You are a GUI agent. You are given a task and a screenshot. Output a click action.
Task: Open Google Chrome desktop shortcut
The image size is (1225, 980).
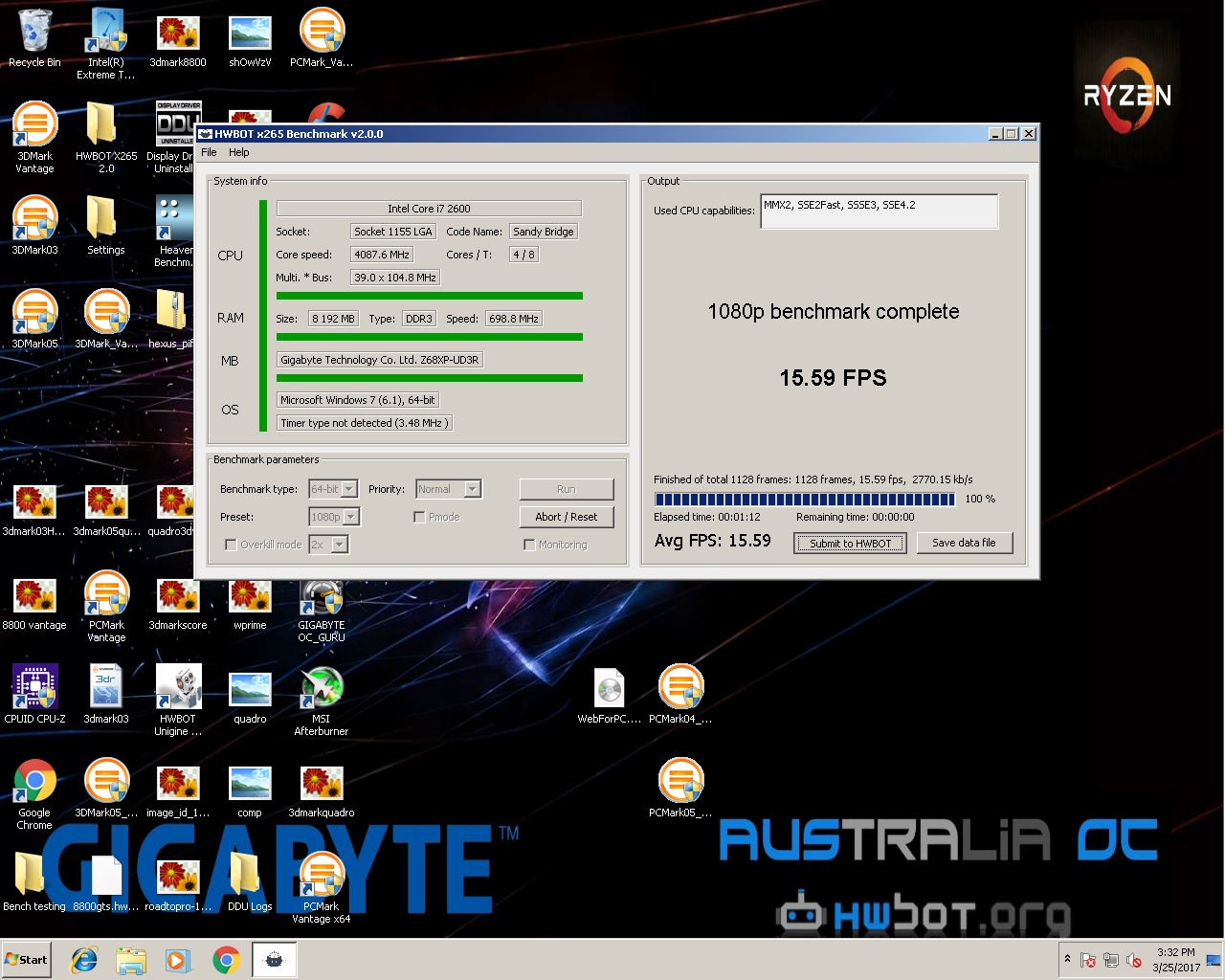click(34, 794)
